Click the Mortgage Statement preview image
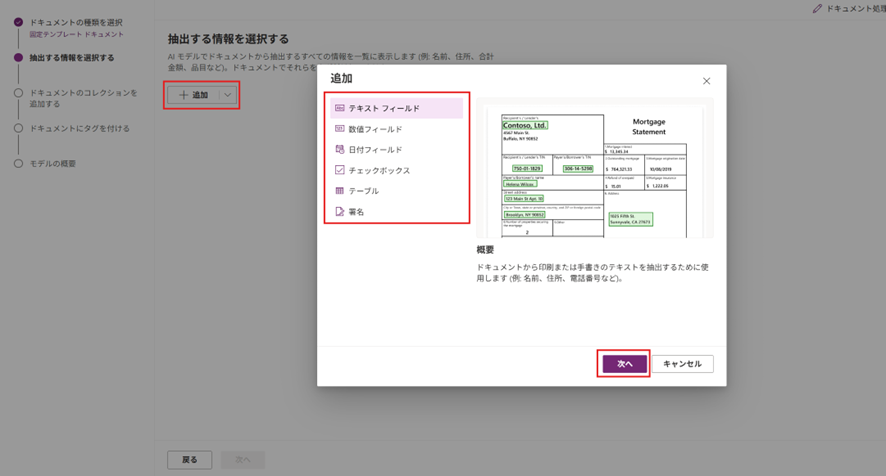 pos(594,168)
